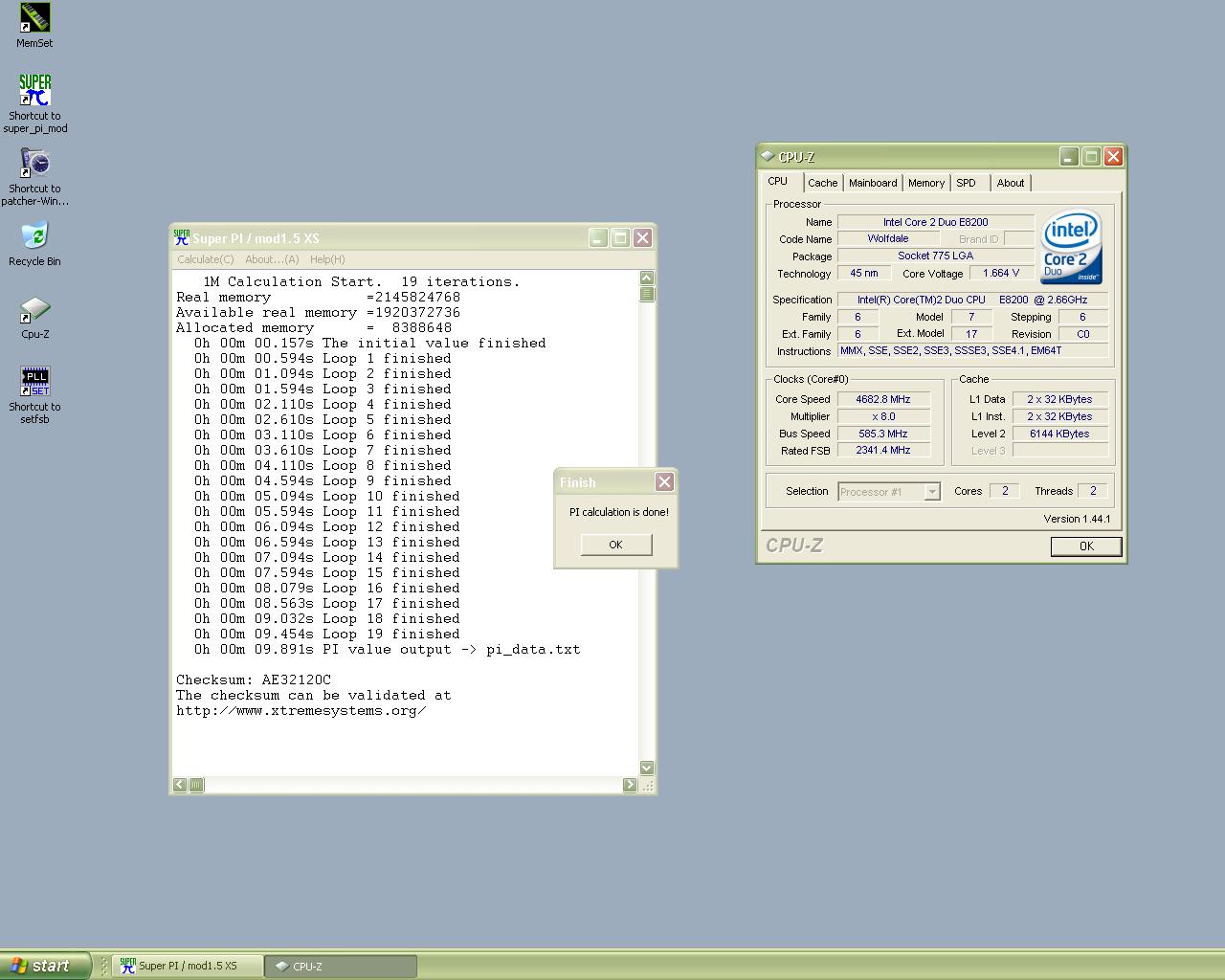The height and width of the screenshot is (980, 1225).
Task: Open the Help(H) menu
Action: click(327, 259)
